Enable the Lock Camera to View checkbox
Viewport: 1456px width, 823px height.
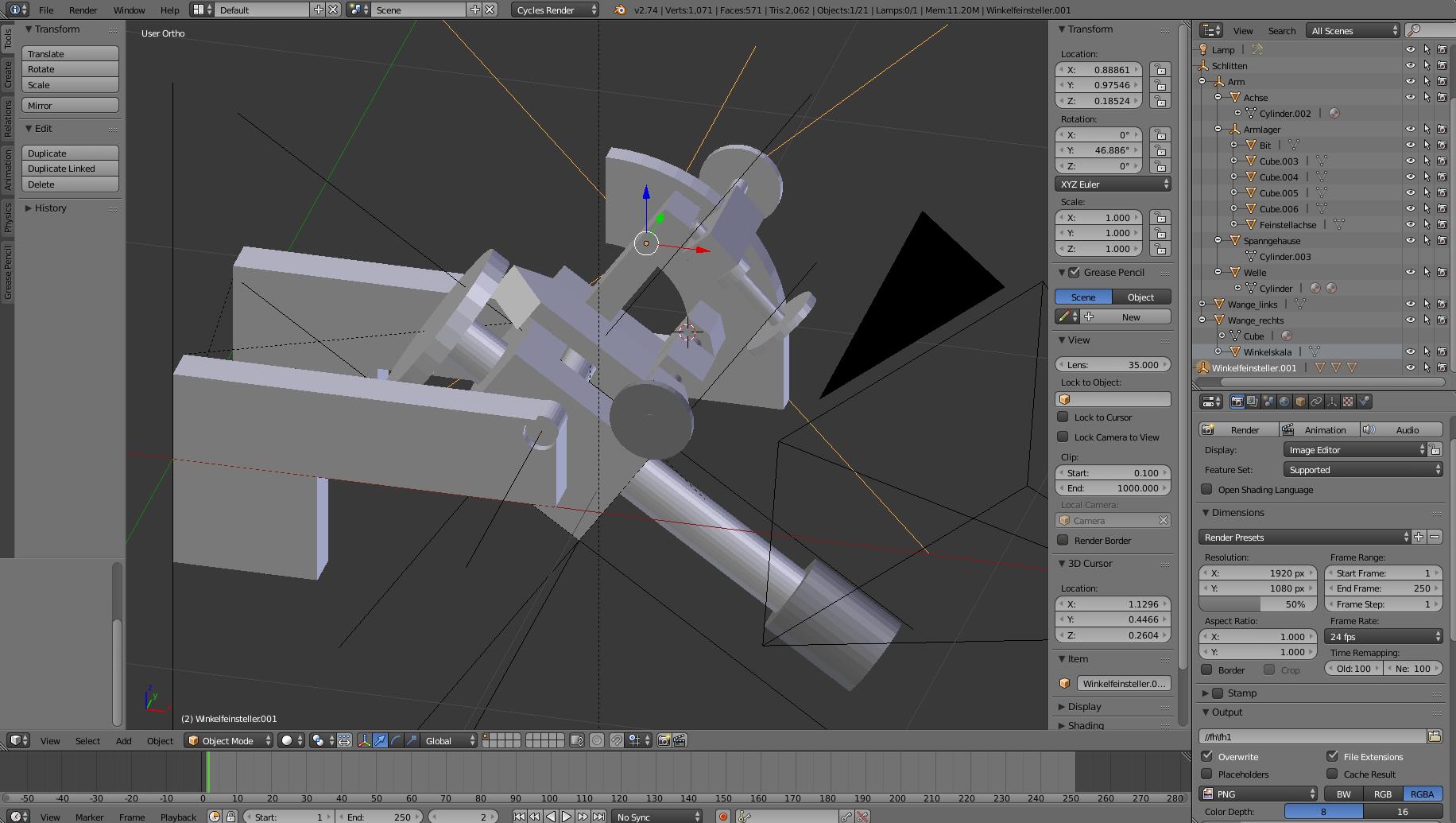click(1063, 437)
